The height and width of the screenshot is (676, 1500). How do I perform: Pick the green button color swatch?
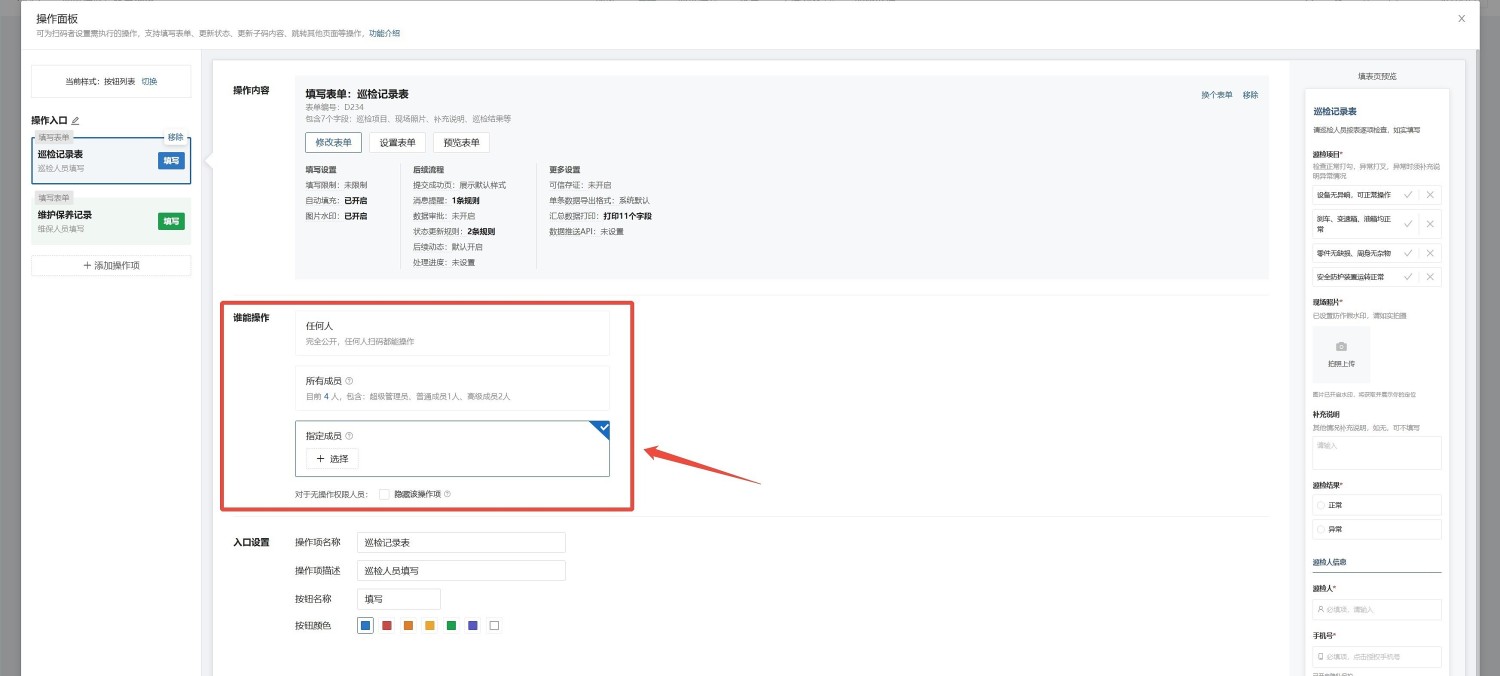(451, 626)
